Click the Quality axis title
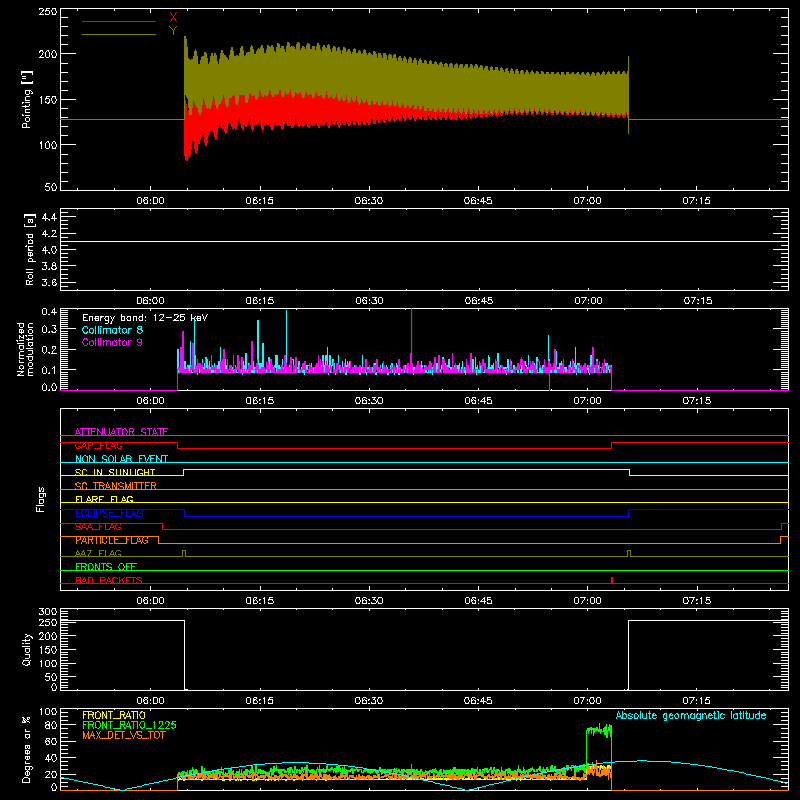This screenshot has height=800, width=800. 27,649
